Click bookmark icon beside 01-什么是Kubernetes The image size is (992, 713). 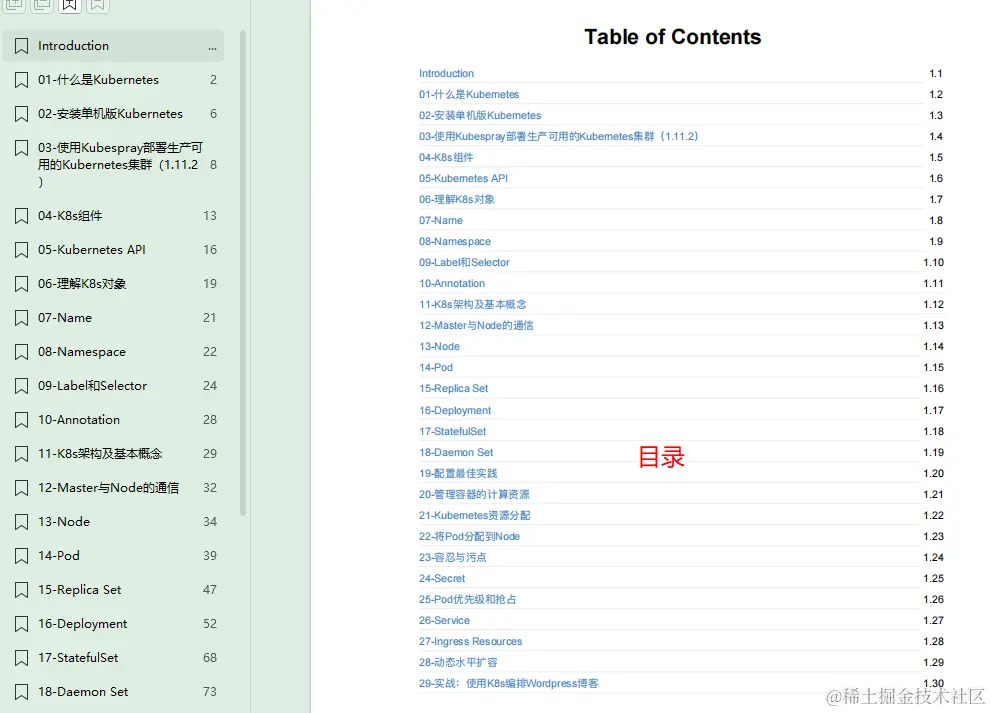(22, 80)
